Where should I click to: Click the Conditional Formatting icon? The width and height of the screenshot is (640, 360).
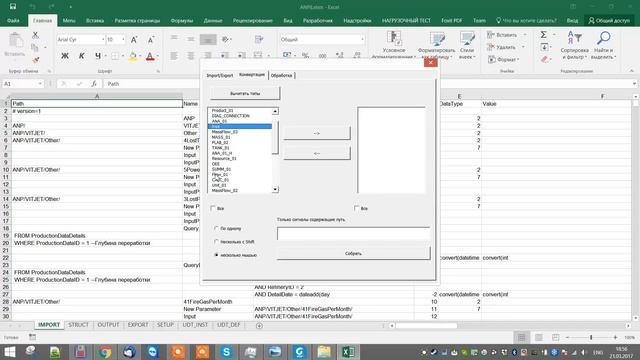click(x=394, y=38)
